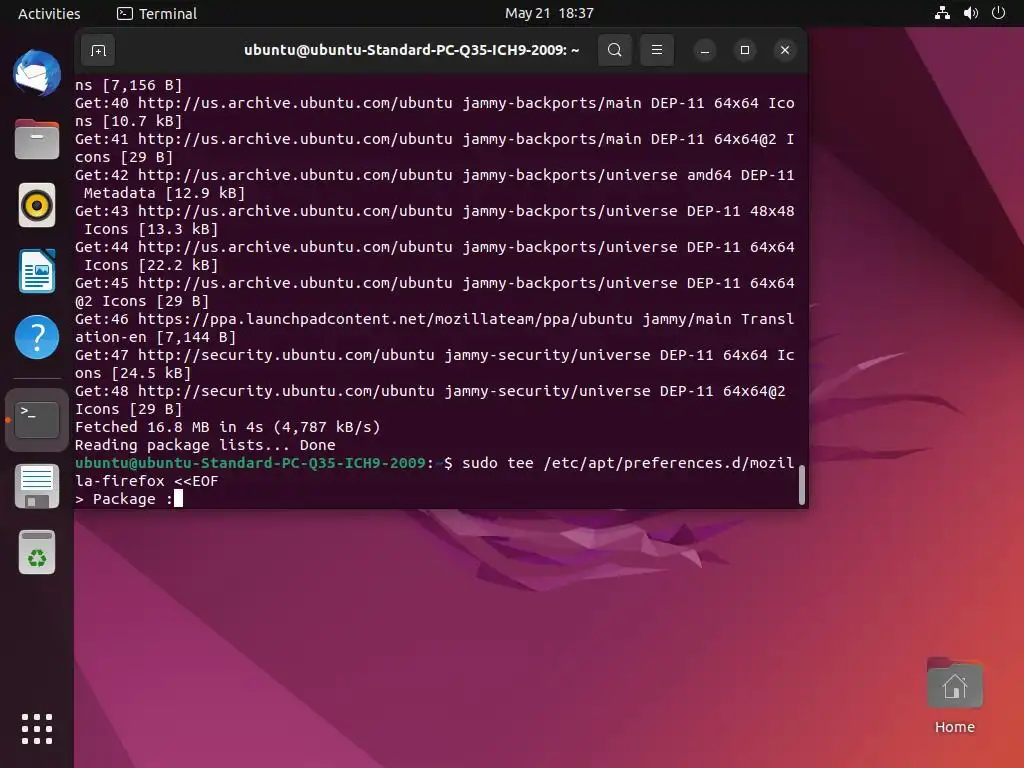The image size is (1024, 768).
Task: Click the Get:48 security.ubuntu.com line
Action: (430, 391)
